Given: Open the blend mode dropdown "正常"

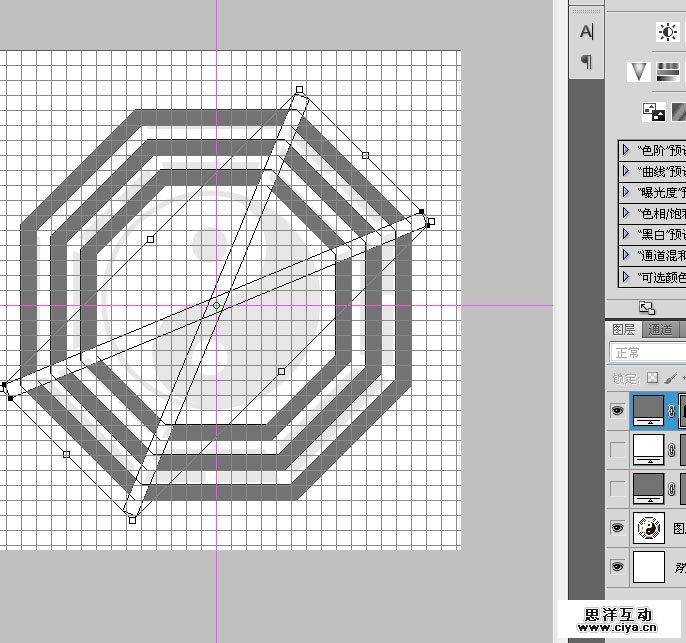Looking at the screenshot, I should (x=647, y=353).
